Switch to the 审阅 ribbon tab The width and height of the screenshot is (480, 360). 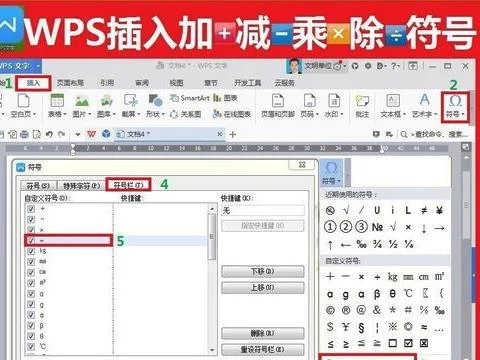[x=142, y=83]
